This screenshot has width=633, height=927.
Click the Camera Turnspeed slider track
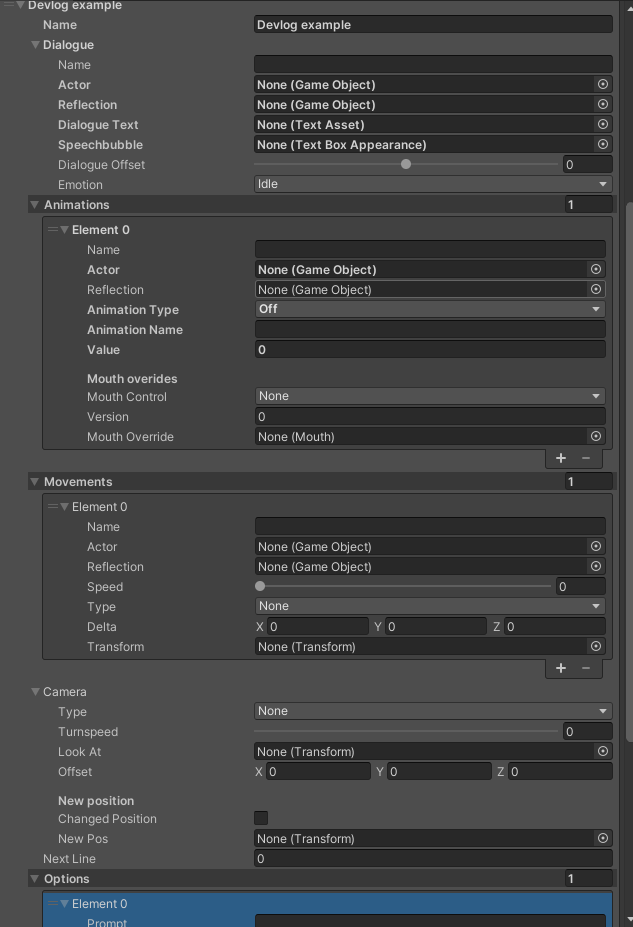tap(406, 731)
